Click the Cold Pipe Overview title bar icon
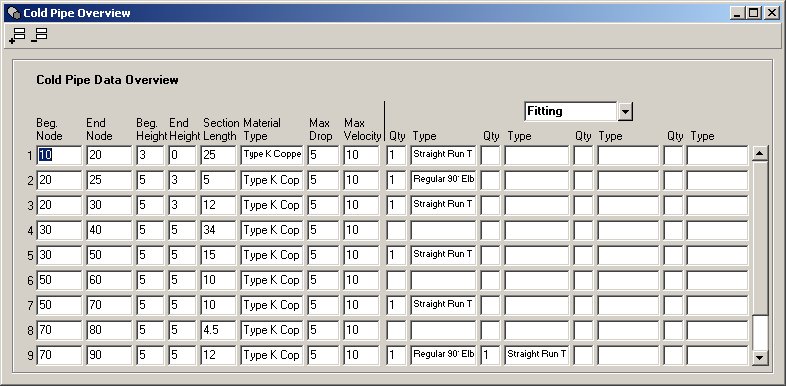The width and height of the screenshot is (786, 386). coord(14,13)
